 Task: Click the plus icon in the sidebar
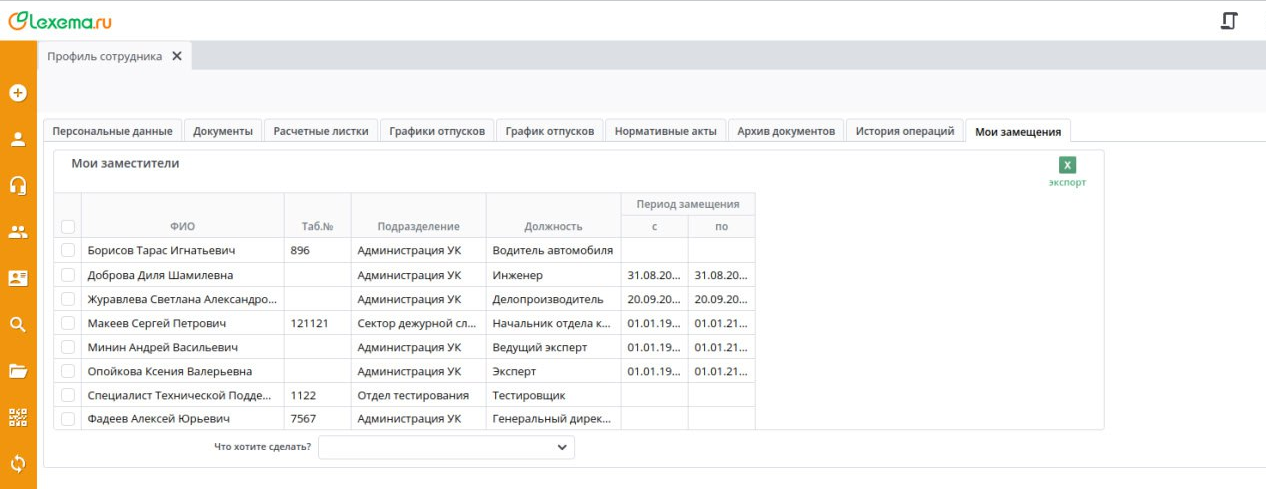17,93
